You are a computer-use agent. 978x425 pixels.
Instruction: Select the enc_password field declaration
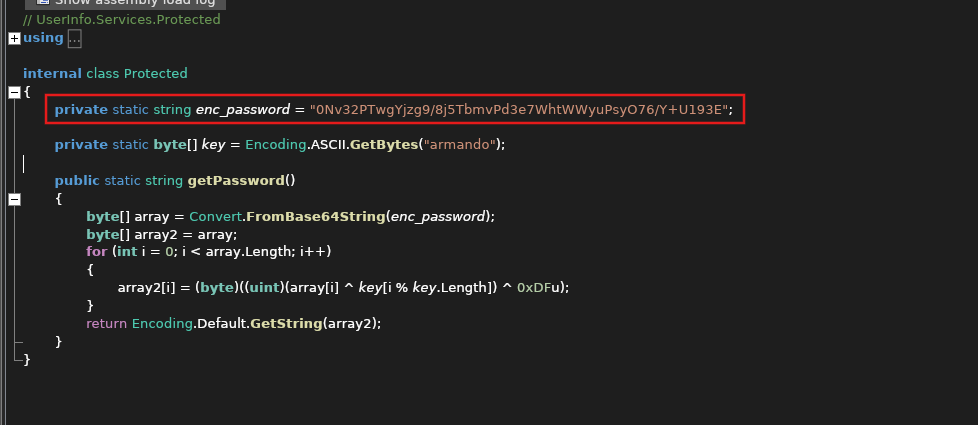[395, 110]
